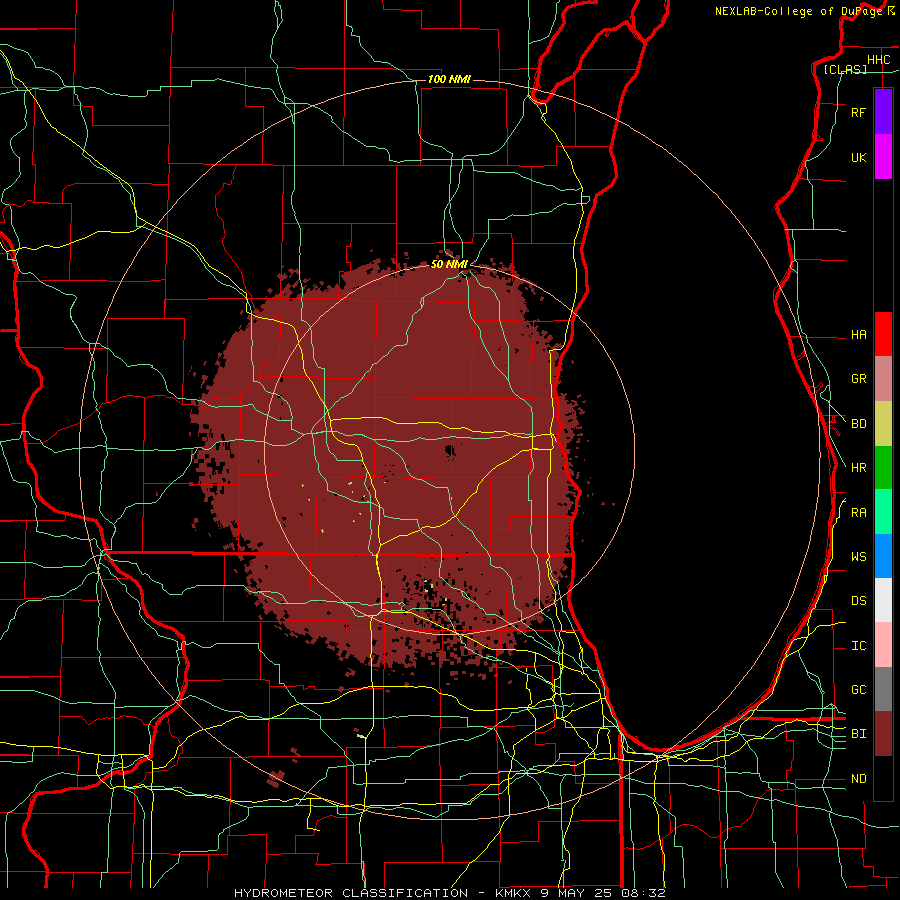Click the IC legend label
900x900 pixels.
click(x=859, y=646)
